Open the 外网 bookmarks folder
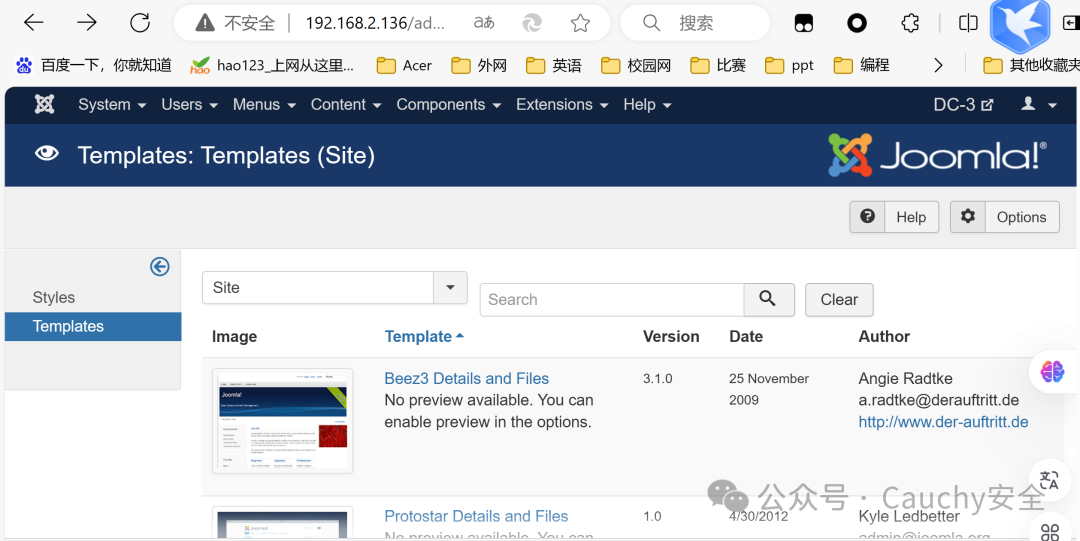 (x=479, y=65)
